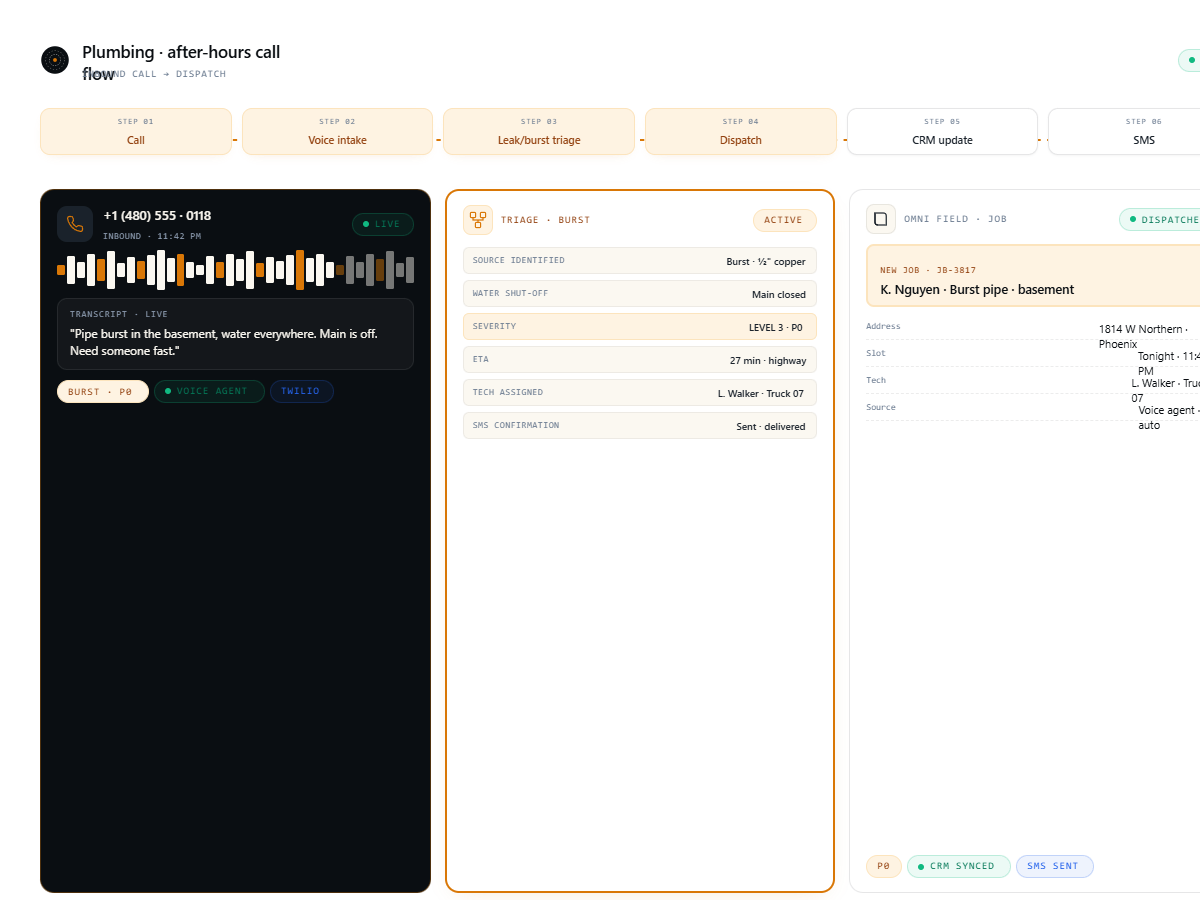This screenshot has width=1200, height=900.
Task: Click the TWILIO tag
Action: coord(302,391)
